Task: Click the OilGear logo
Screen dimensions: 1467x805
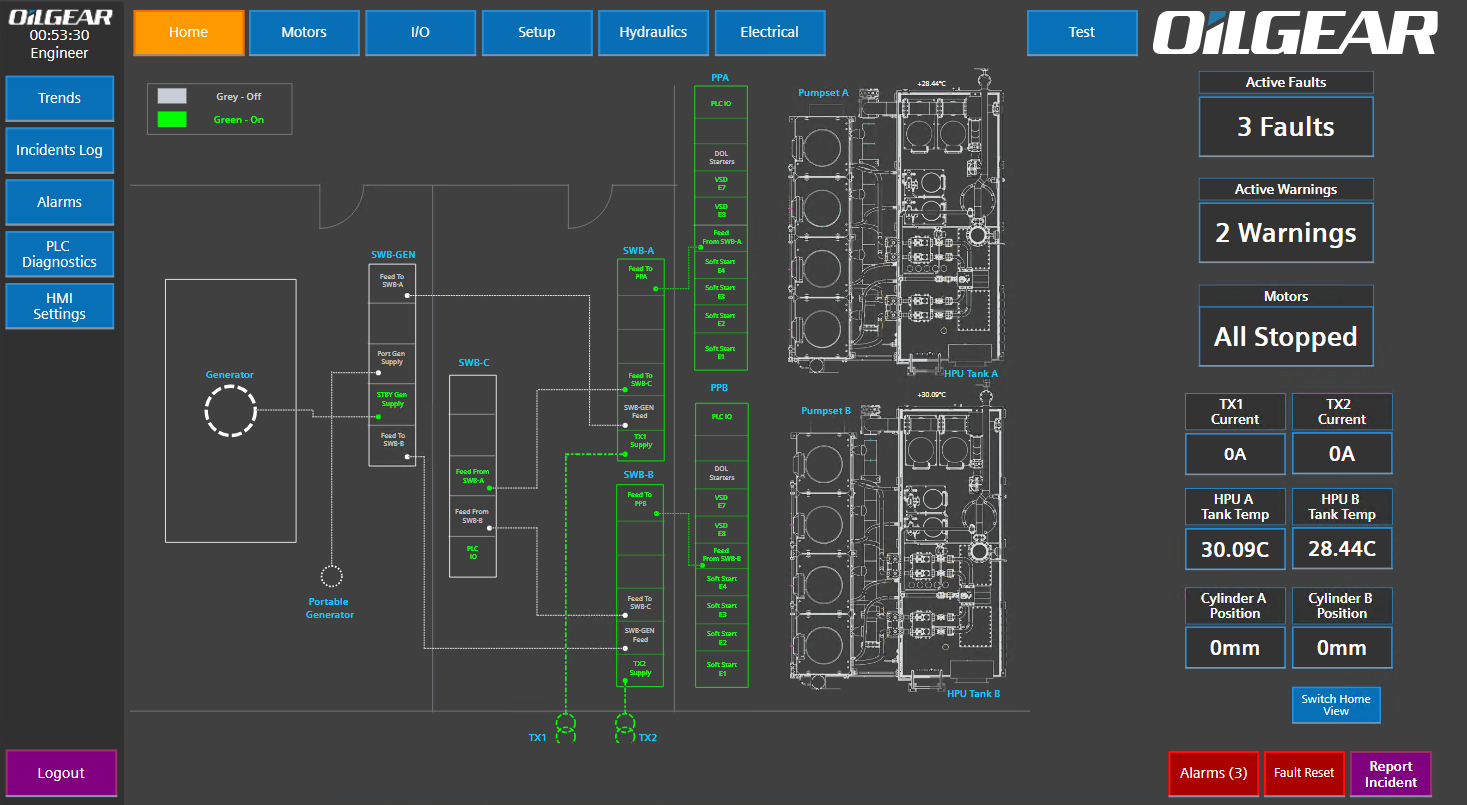Action: tap(1294, 33)
